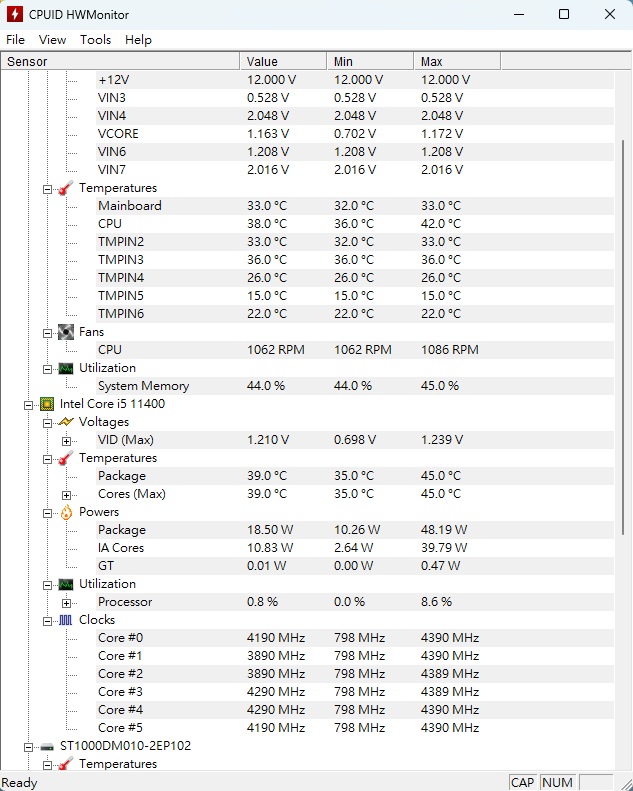Click the flame icon beside Powers

[x=66, y=512]
